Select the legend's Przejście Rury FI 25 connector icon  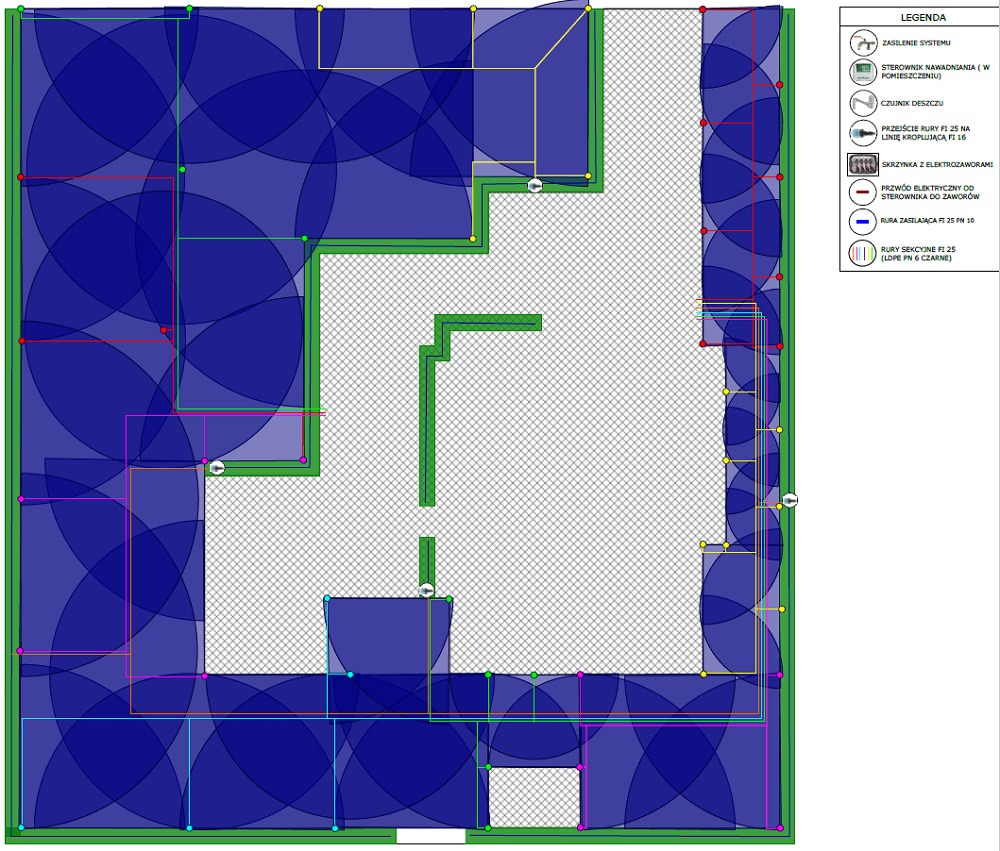pos(861,133)
